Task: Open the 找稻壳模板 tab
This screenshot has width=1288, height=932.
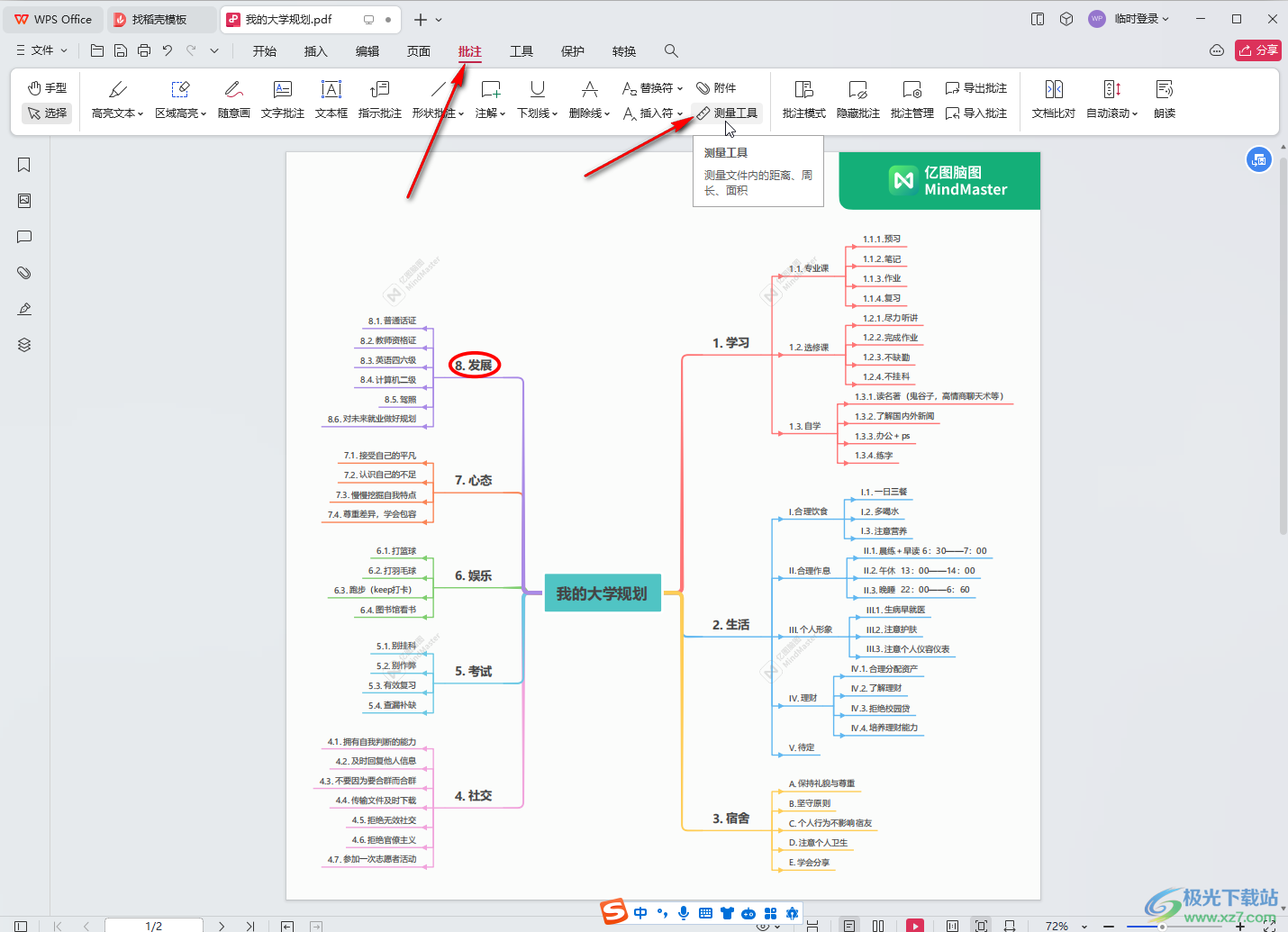Action: click(160, 19)
